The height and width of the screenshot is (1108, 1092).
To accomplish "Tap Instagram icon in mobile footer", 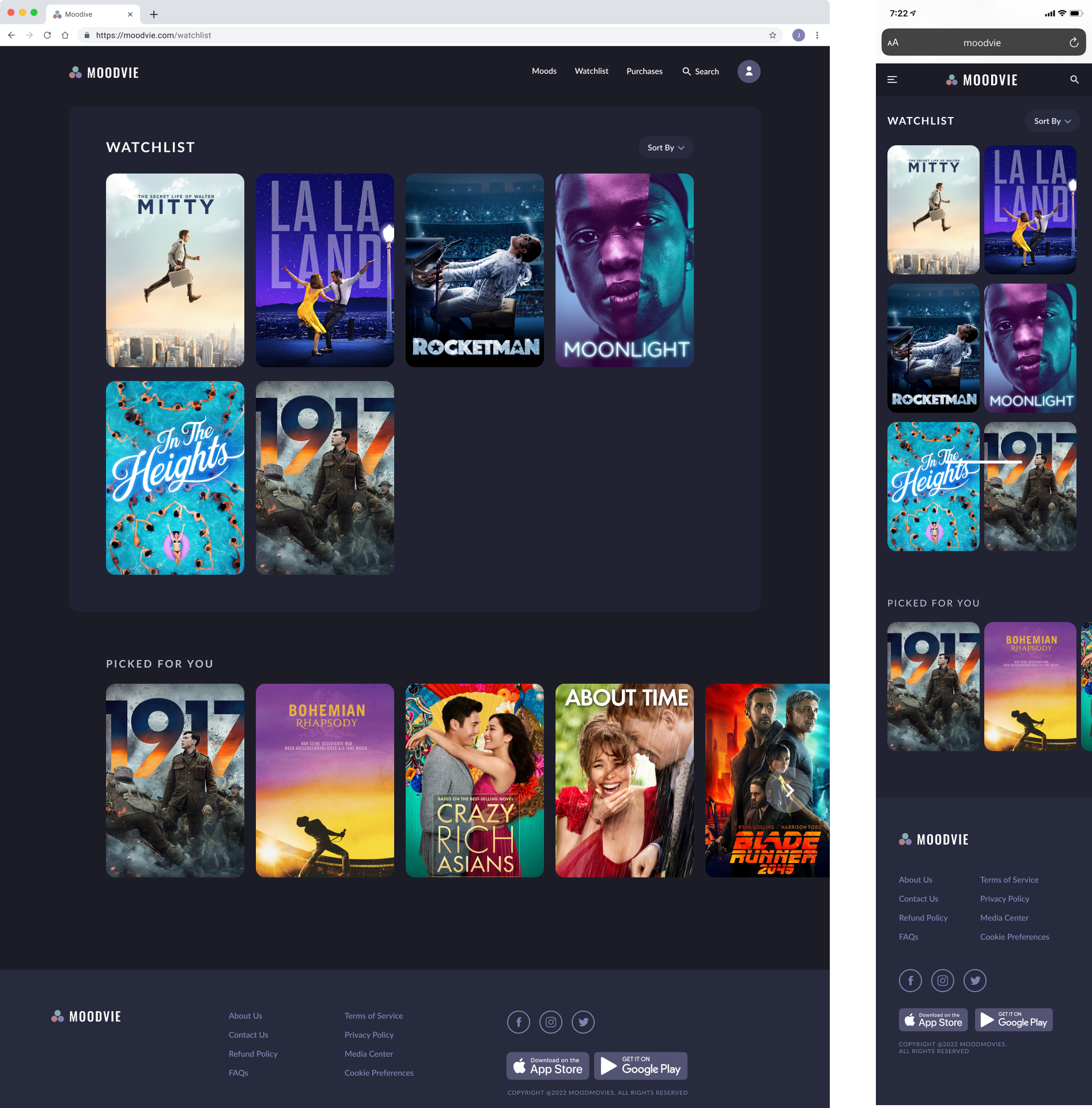I will (x=943, y=981).
